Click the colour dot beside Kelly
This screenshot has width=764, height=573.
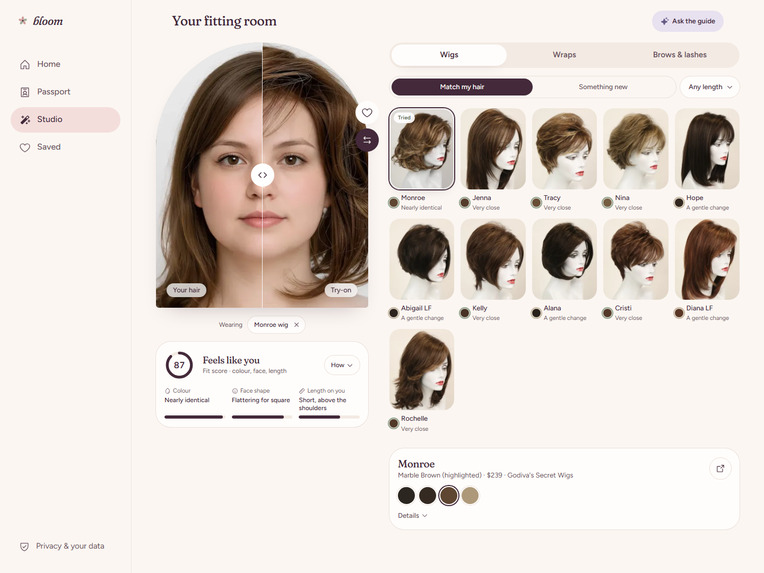(465, 313)
